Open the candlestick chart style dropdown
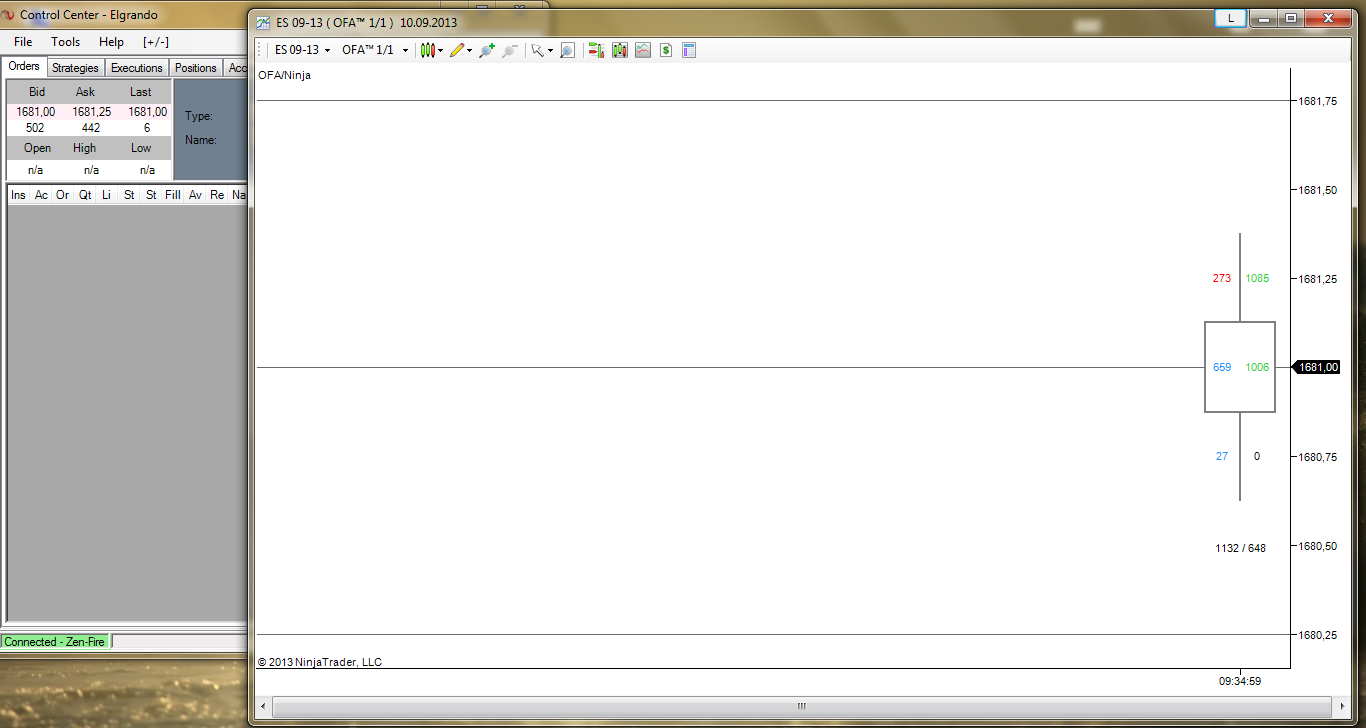1366x728 pixels. point(432,50)
